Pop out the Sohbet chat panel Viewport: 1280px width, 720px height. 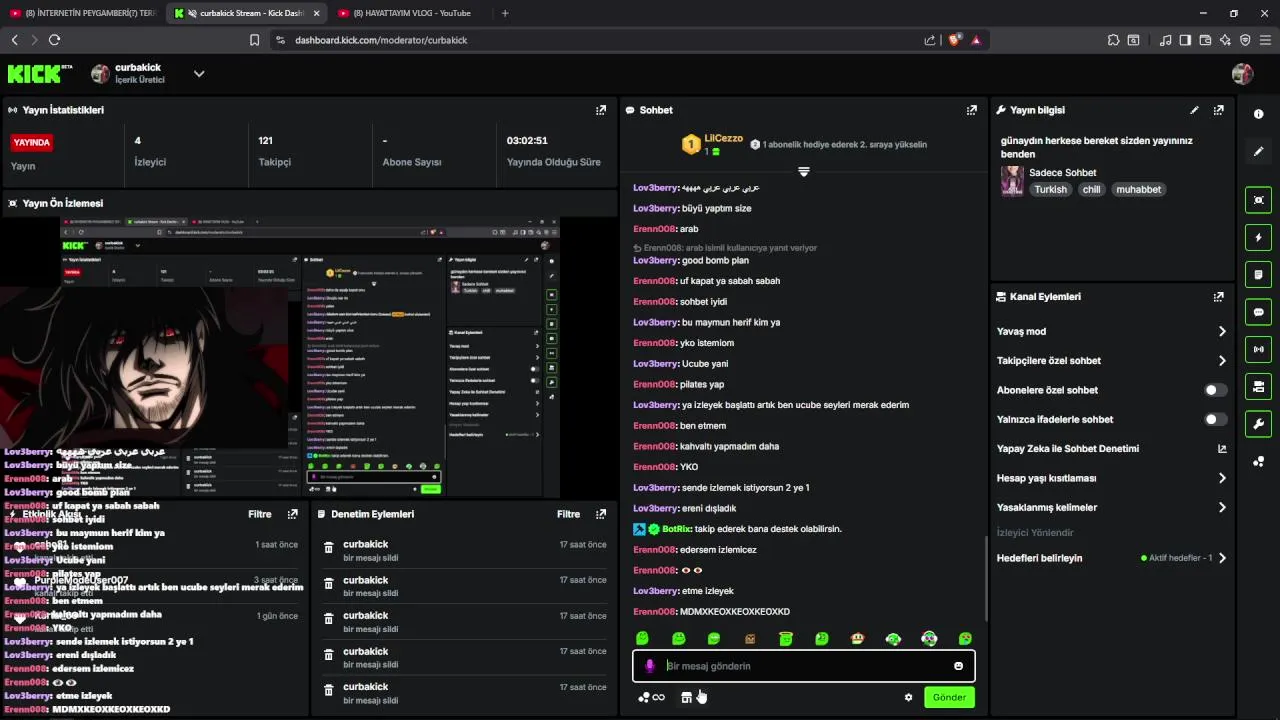(x=971, y=110)
